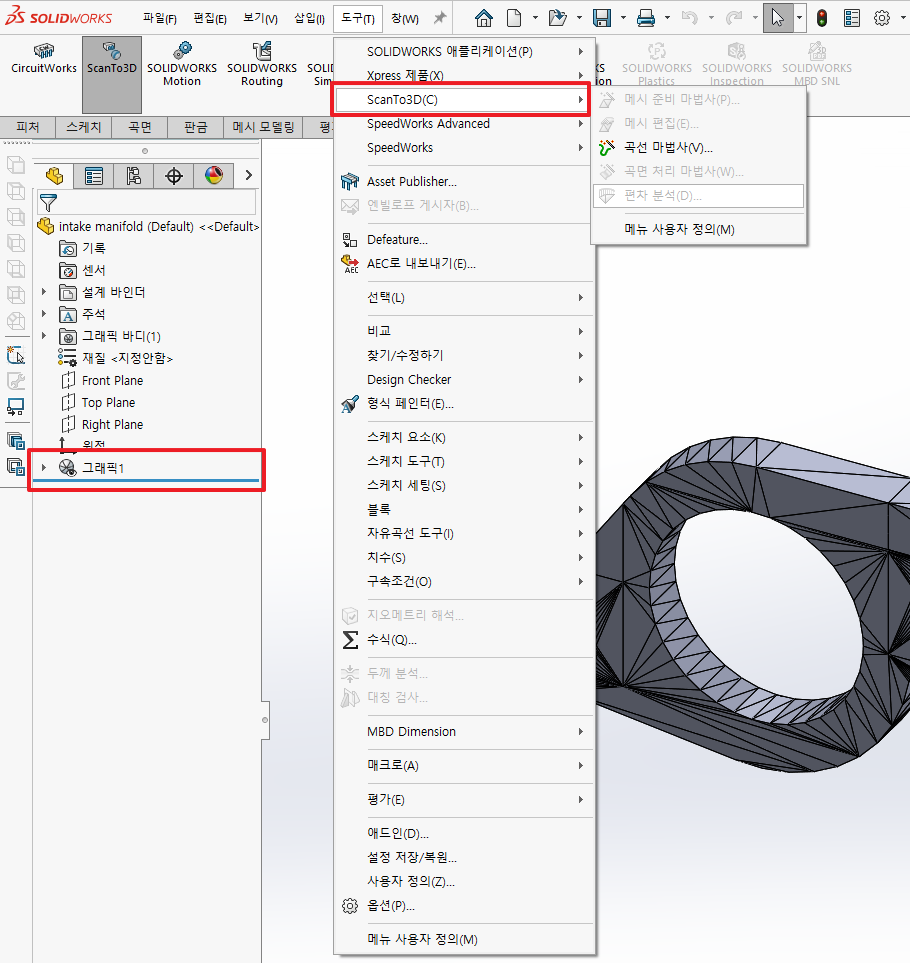The image size is (910, 963).
Task: Toggle the SOLIDWORKS Inspection add-in
Action: (737, 64)
